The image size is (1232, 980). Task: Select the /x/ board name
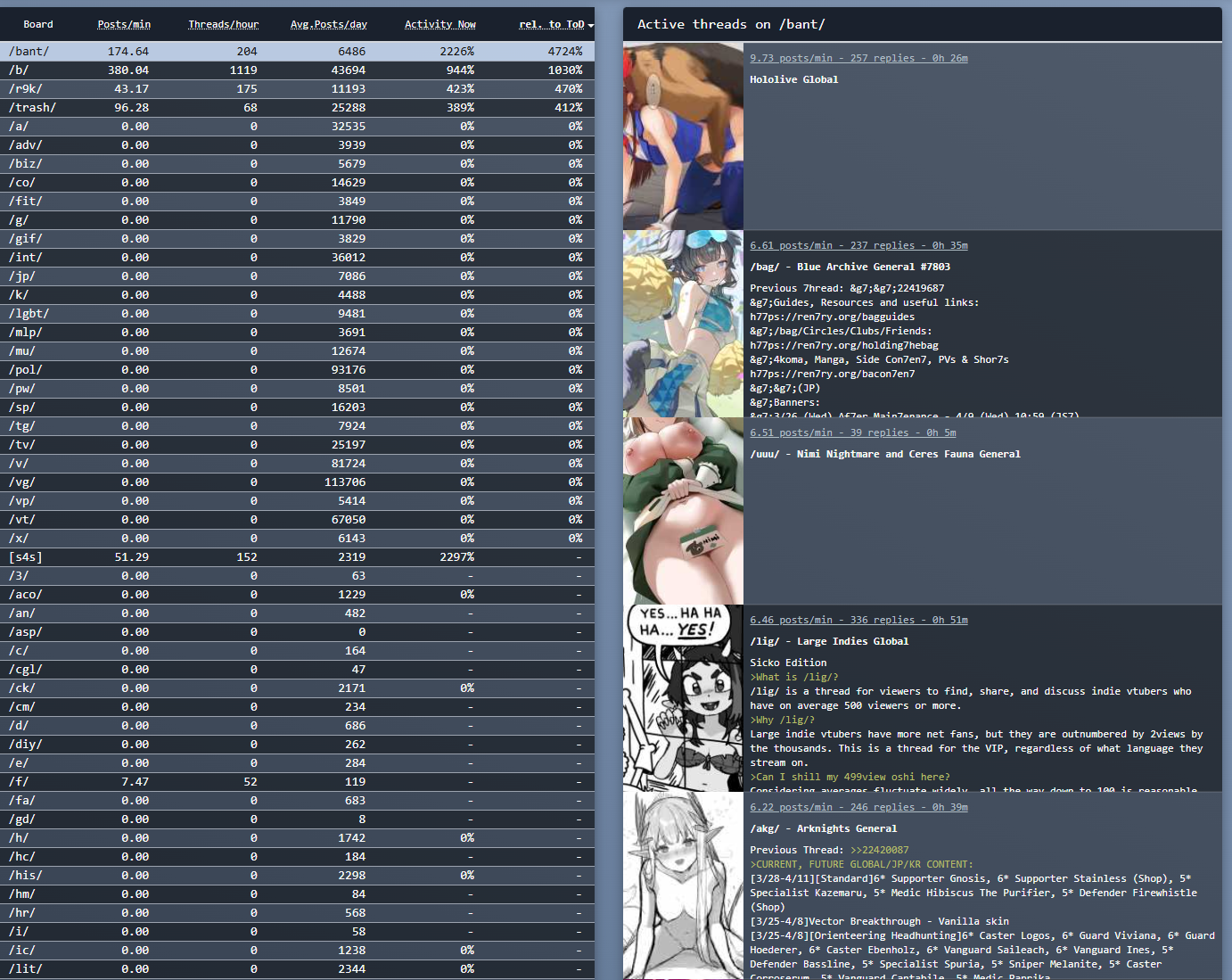pyautogui.click(x=19, y=539)
